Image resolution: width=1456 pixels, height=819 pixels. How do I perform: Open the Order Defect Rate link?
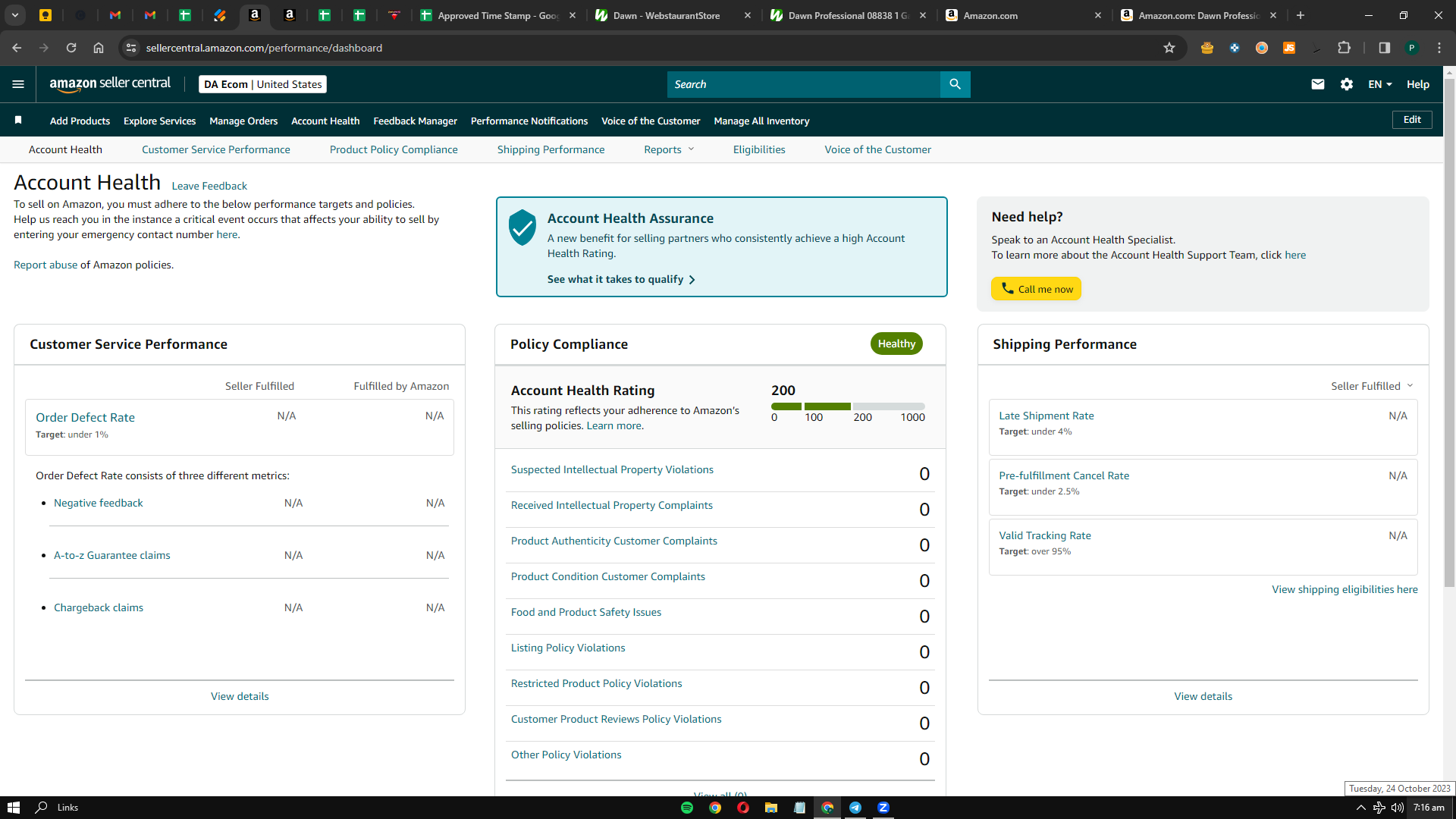click(85, 417)
